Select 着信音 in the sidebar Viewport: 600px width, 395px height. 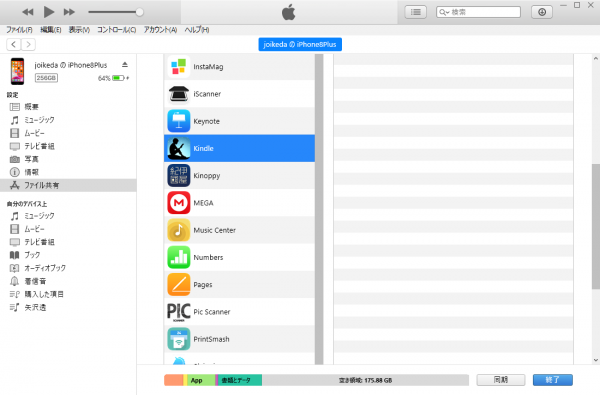click(68, 281)
